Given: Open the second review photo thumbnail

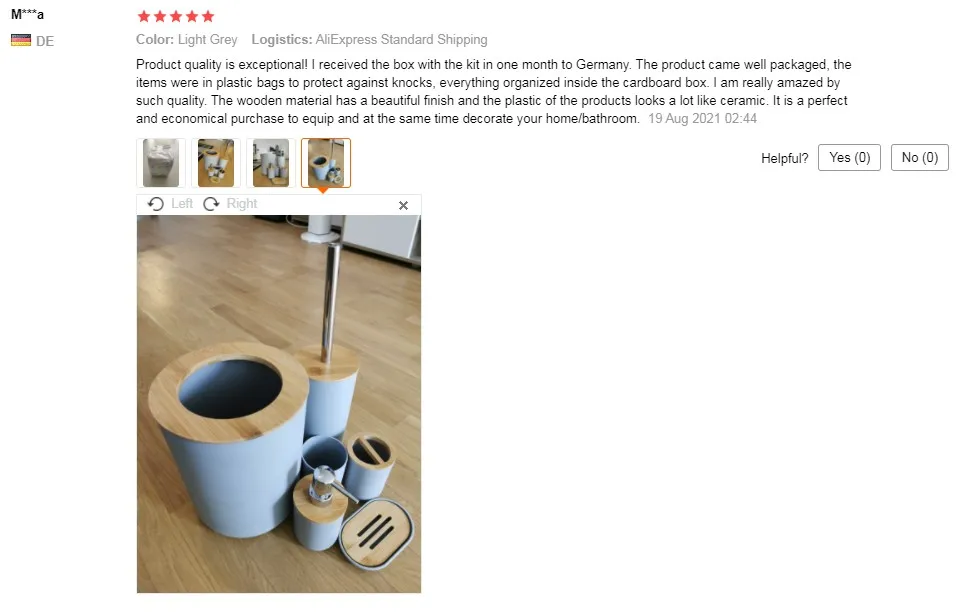Looking at the screenshot, I should pyautogui.click(x=216, y=163).
